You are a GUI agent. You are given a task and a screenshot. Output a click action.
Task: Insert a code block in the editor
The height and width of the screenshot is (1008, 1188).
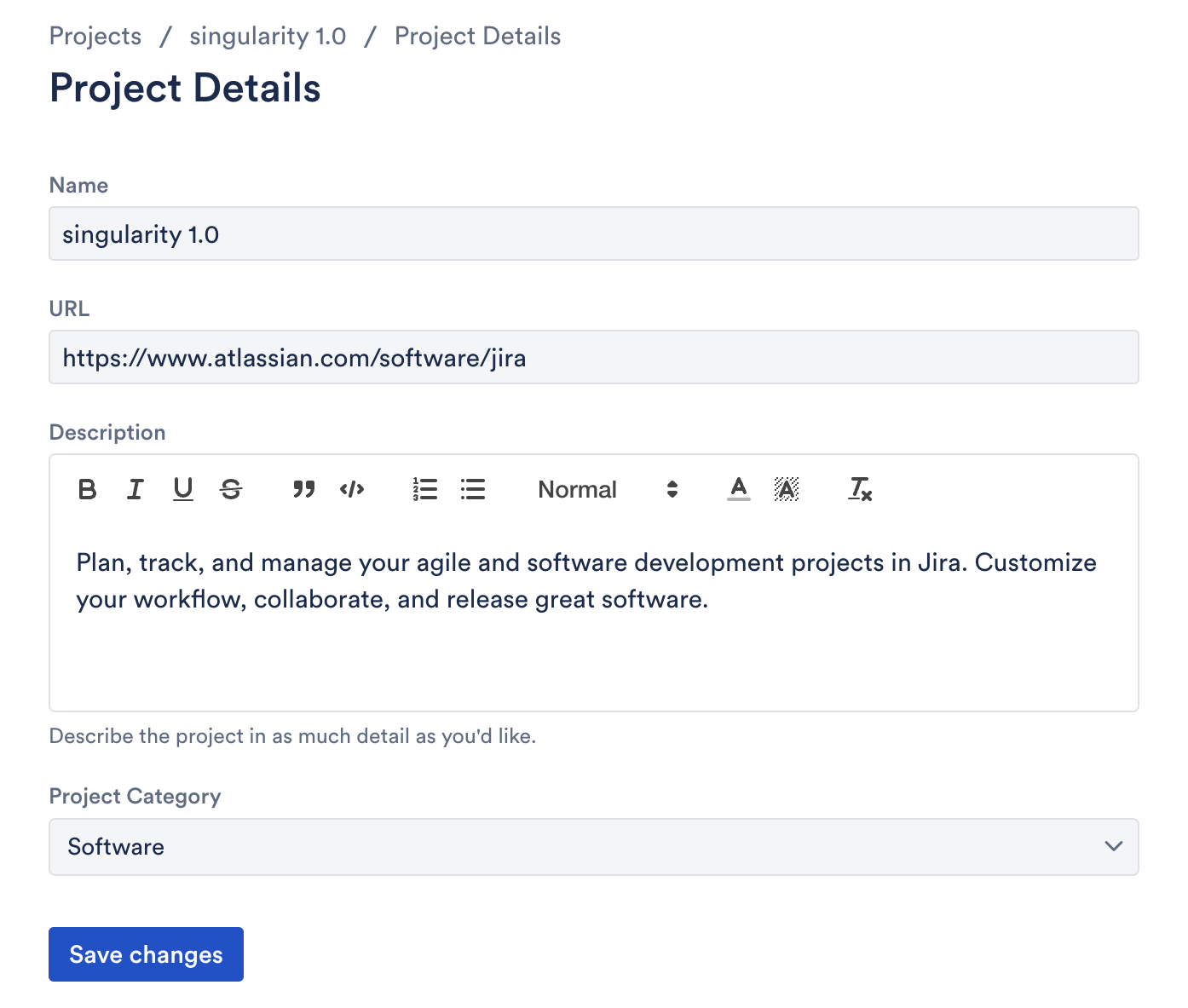(x=352, y=489)
